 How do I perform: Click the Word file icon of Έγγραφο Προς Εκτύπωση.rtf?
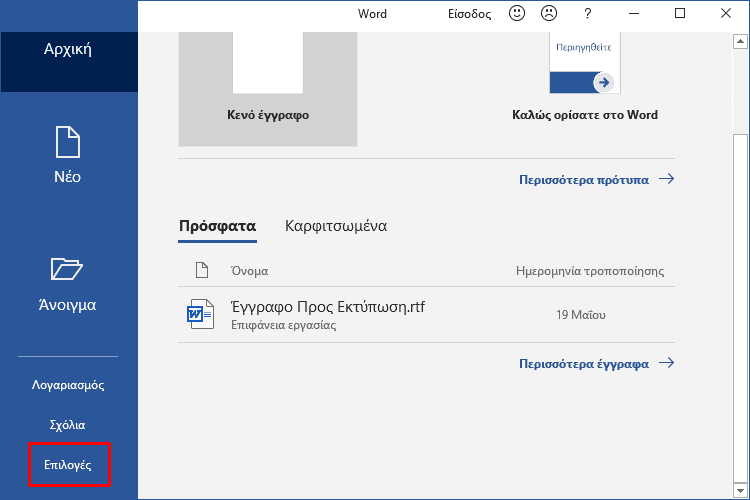[200, 314]
